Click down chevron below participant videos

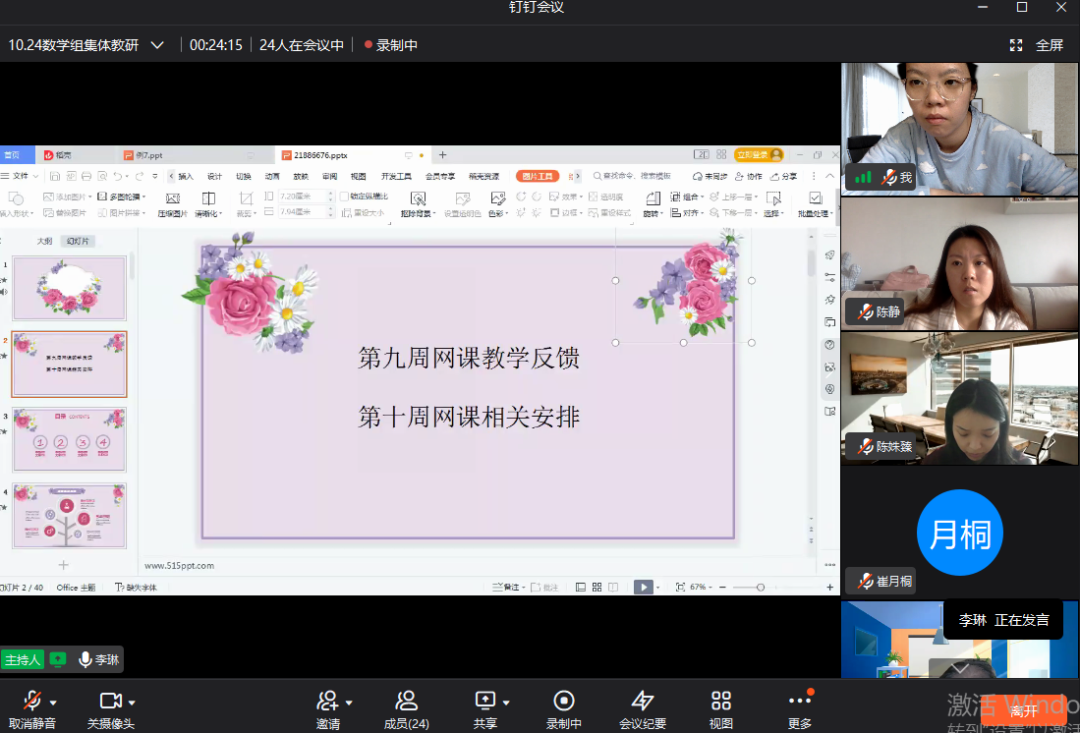(959, 668)
